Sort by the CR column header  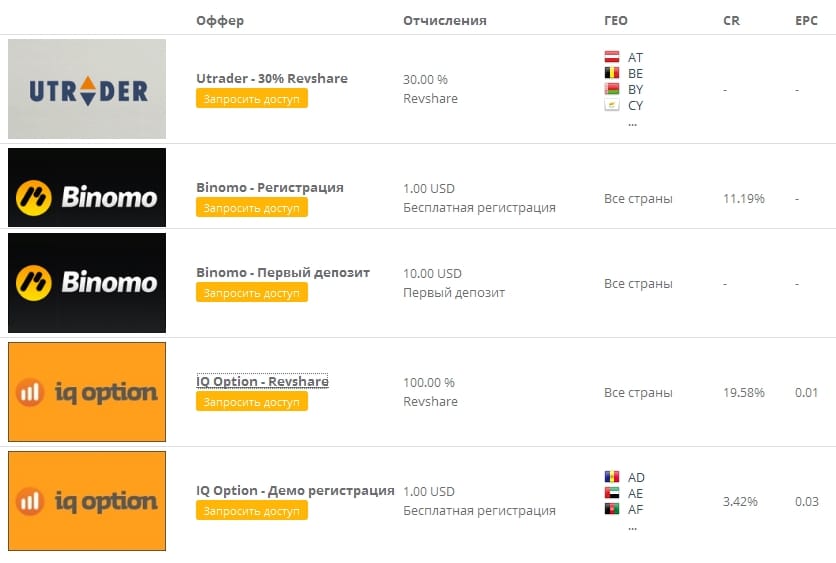click(x=732, y=20)
